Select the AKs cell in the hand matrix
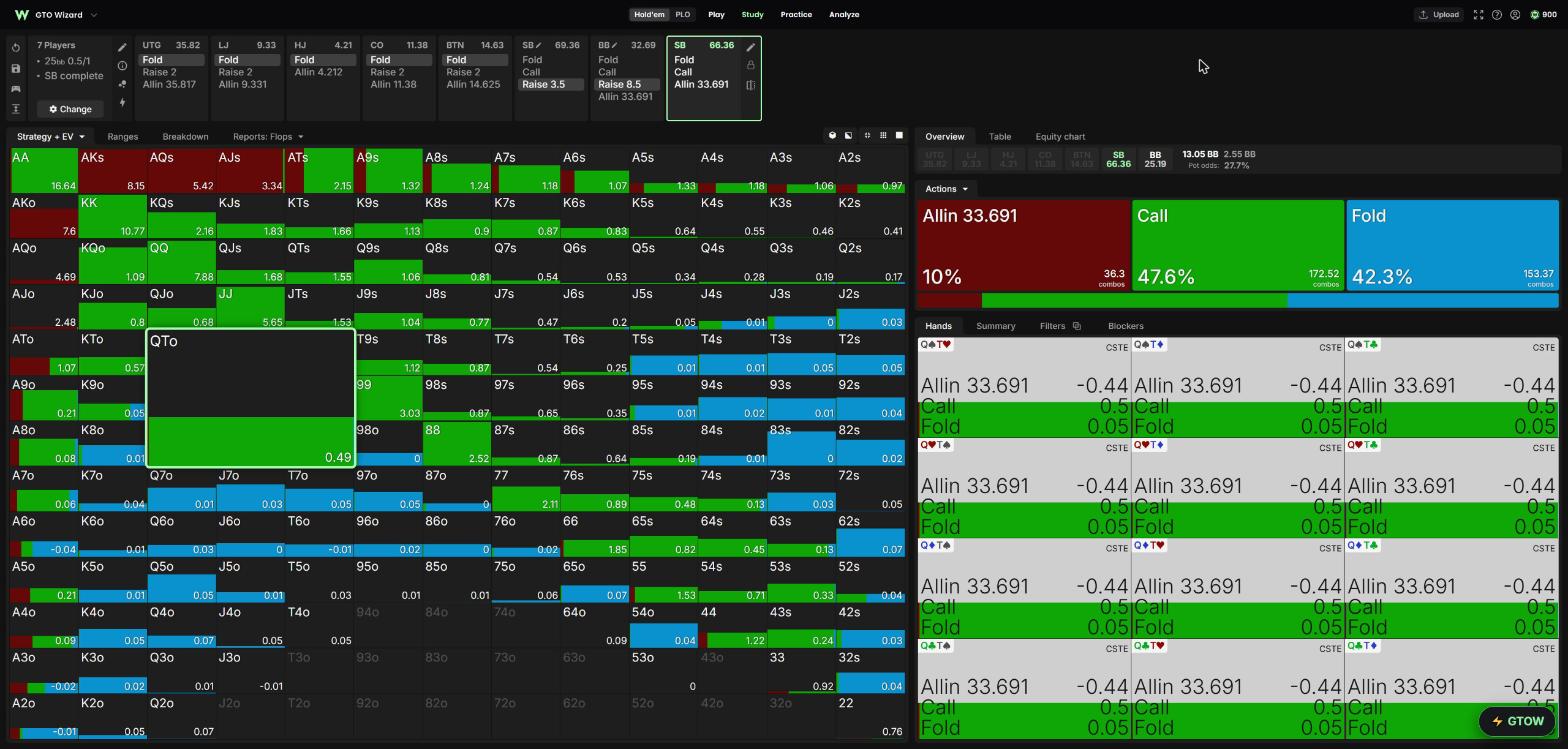This screenshot has width=1568, height=749. click(113, 171)
